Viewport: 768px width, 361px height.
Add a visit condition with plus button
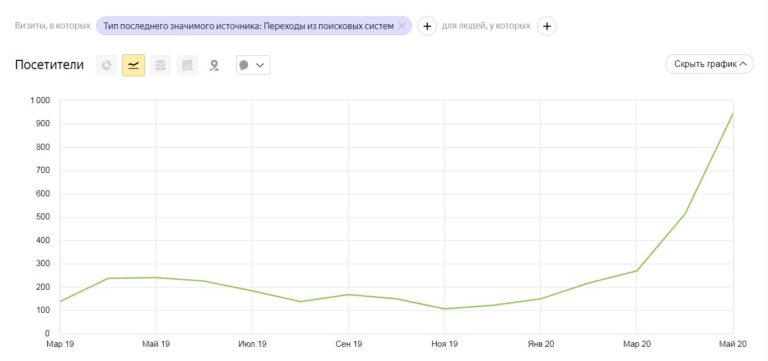[x=427, y=26]
